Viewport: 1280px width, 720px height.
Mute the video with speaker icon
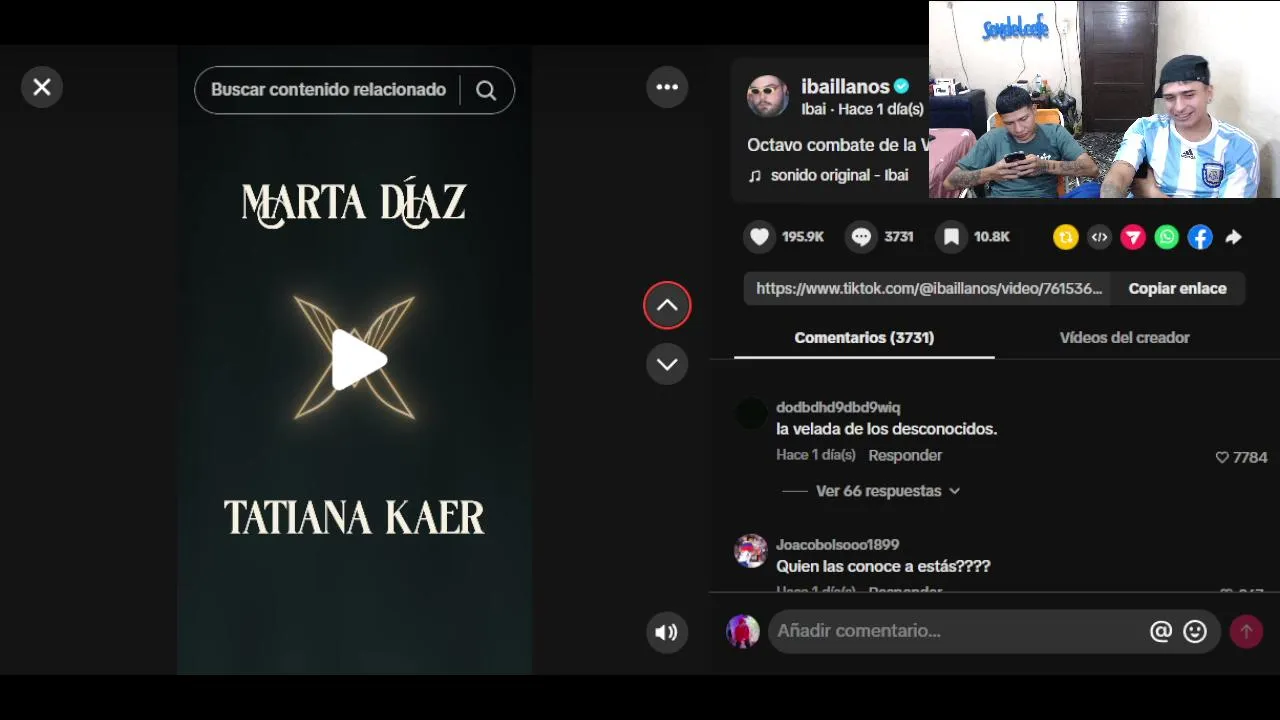(x=667, y=632)
